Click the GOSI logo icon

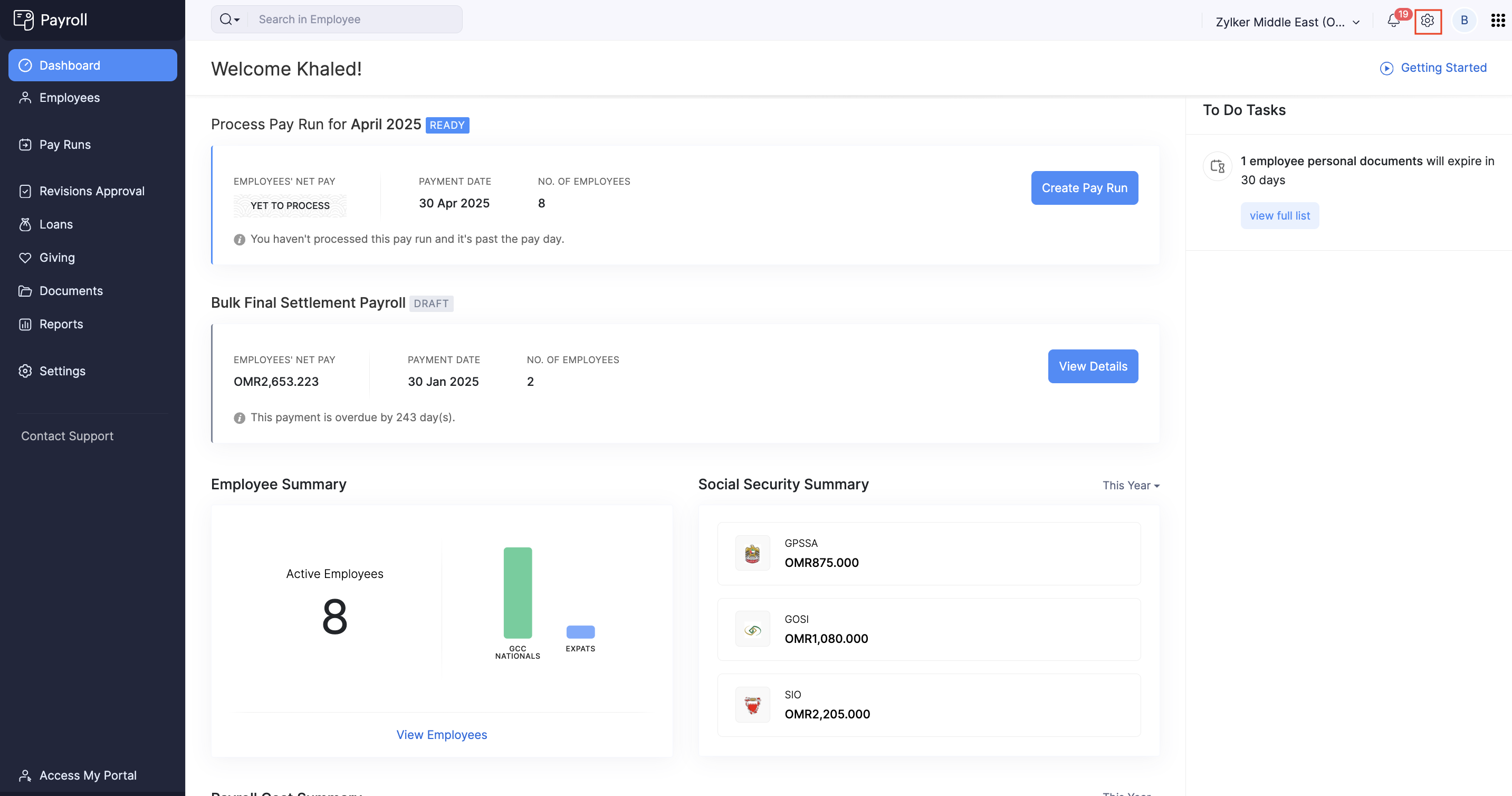(x=752, y=629)
